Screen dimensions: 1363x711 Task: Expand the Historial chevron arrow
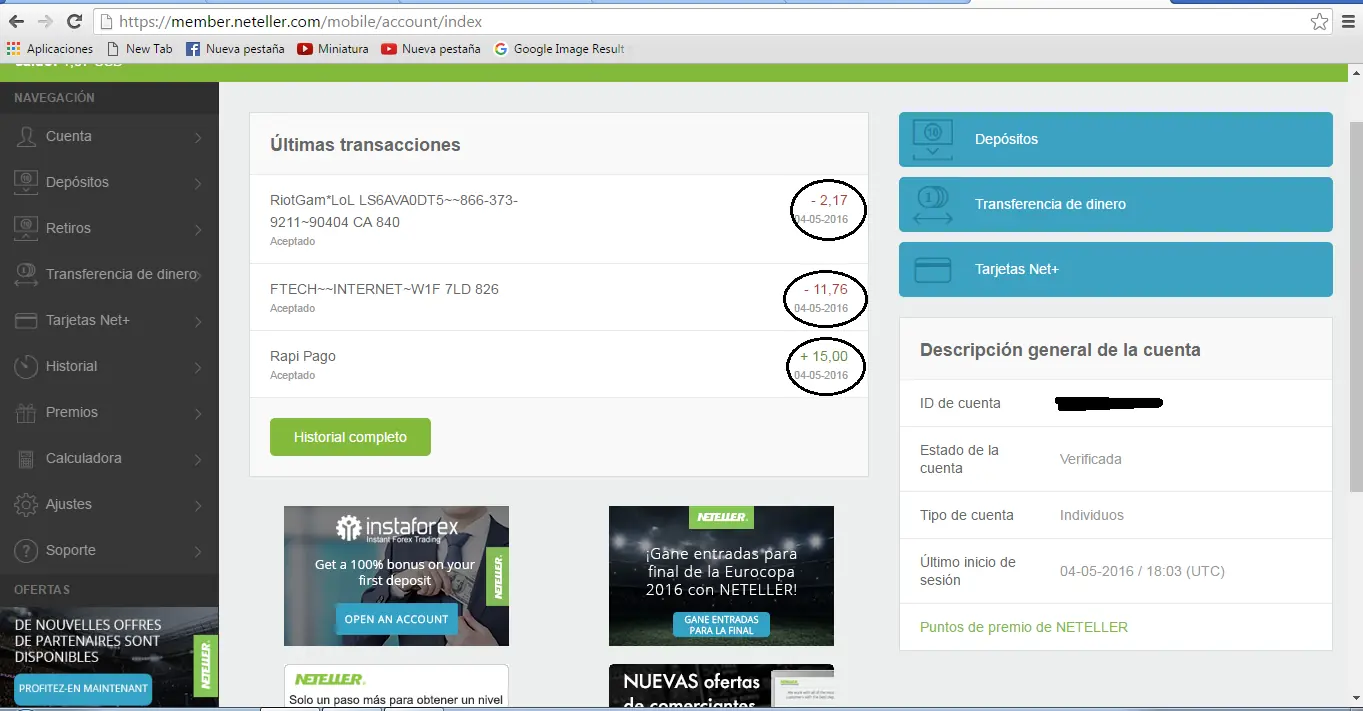[x=198, y=367]
